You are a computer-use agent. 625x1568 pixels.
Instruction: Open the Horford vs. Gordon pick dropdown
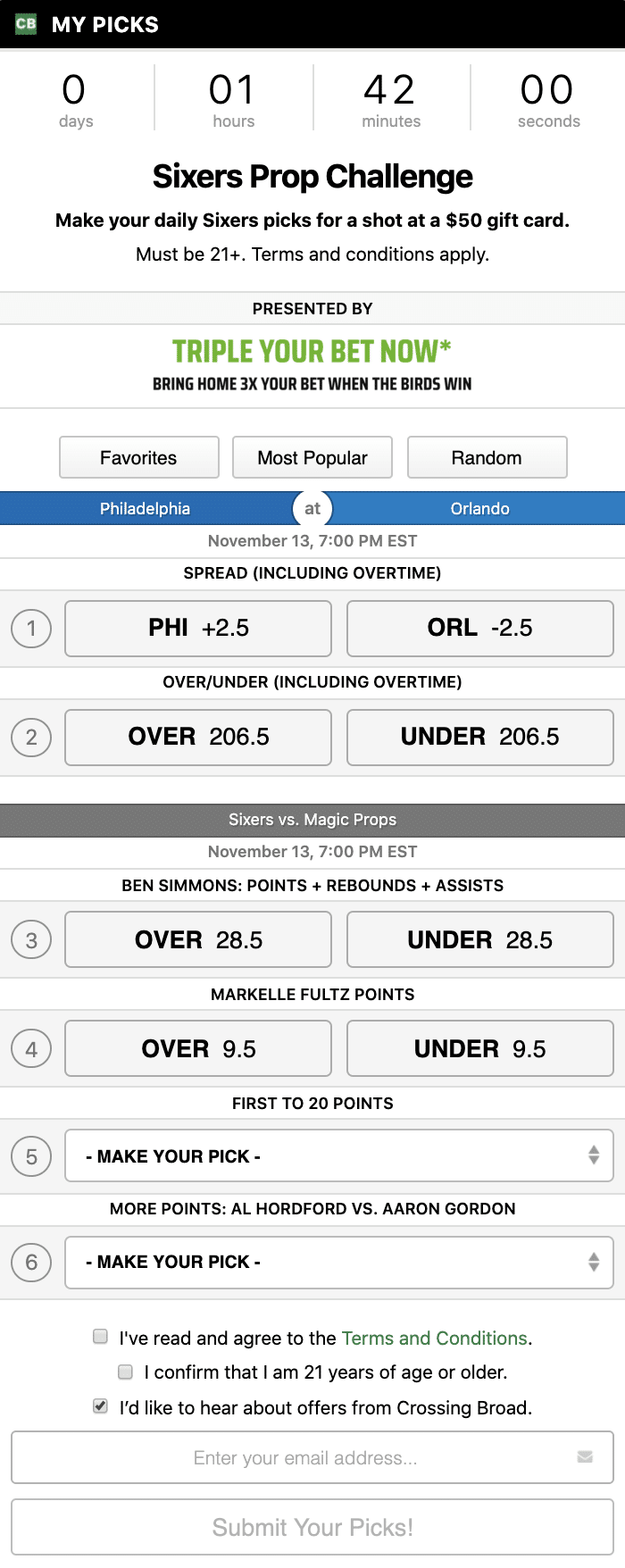coord(339,1262)
